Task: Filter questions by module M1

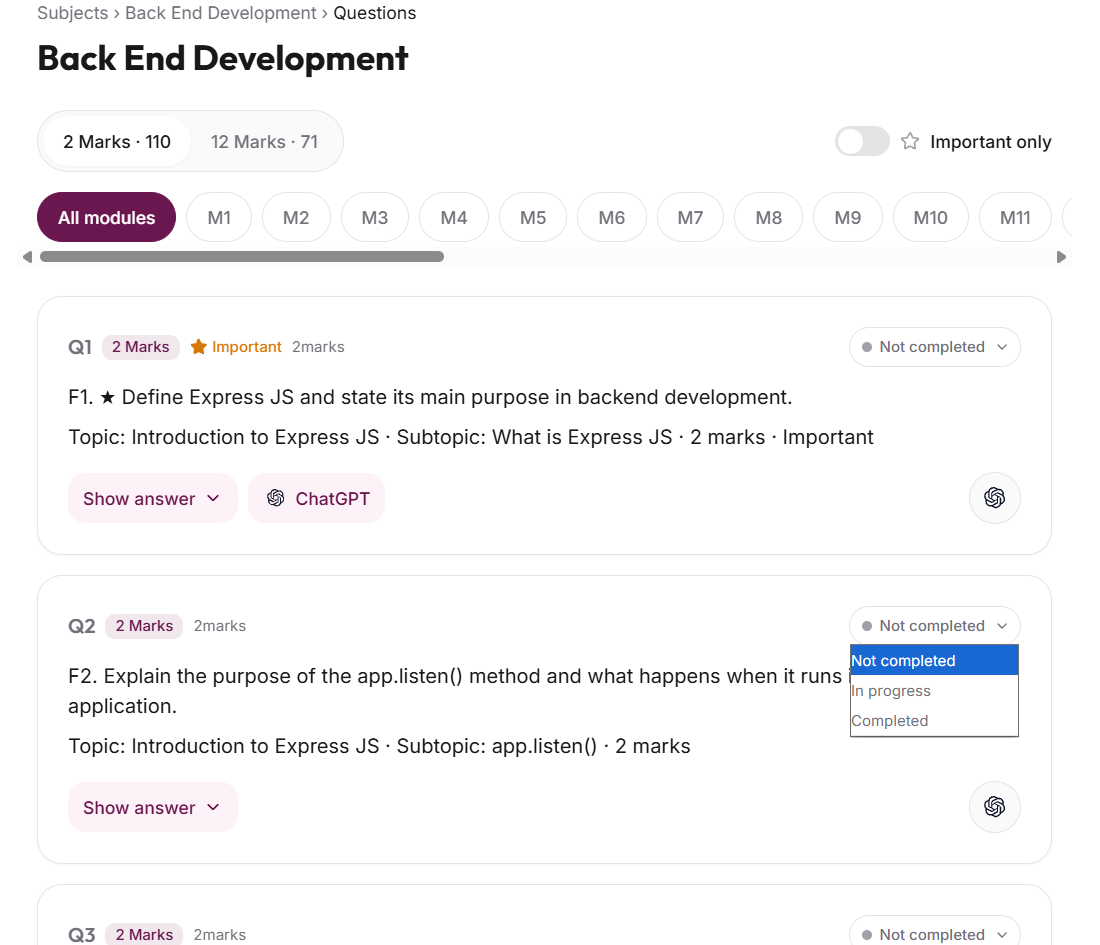Action: point(220,217)
